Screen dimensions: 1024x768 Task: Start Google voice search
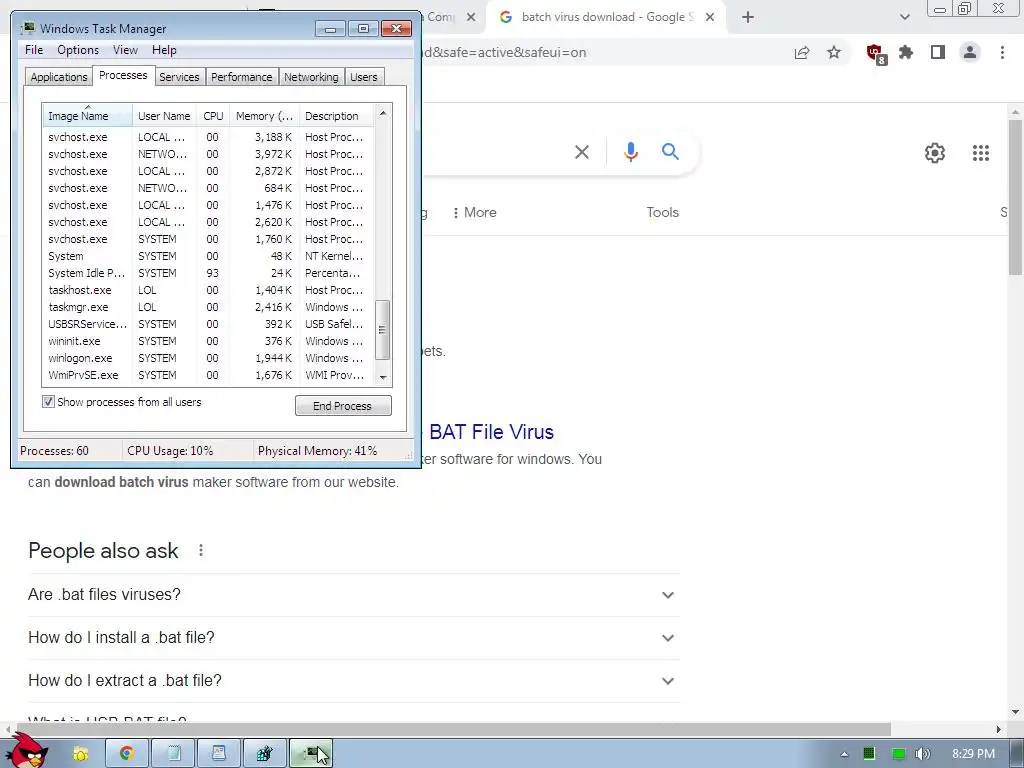[x=631, y=152]
